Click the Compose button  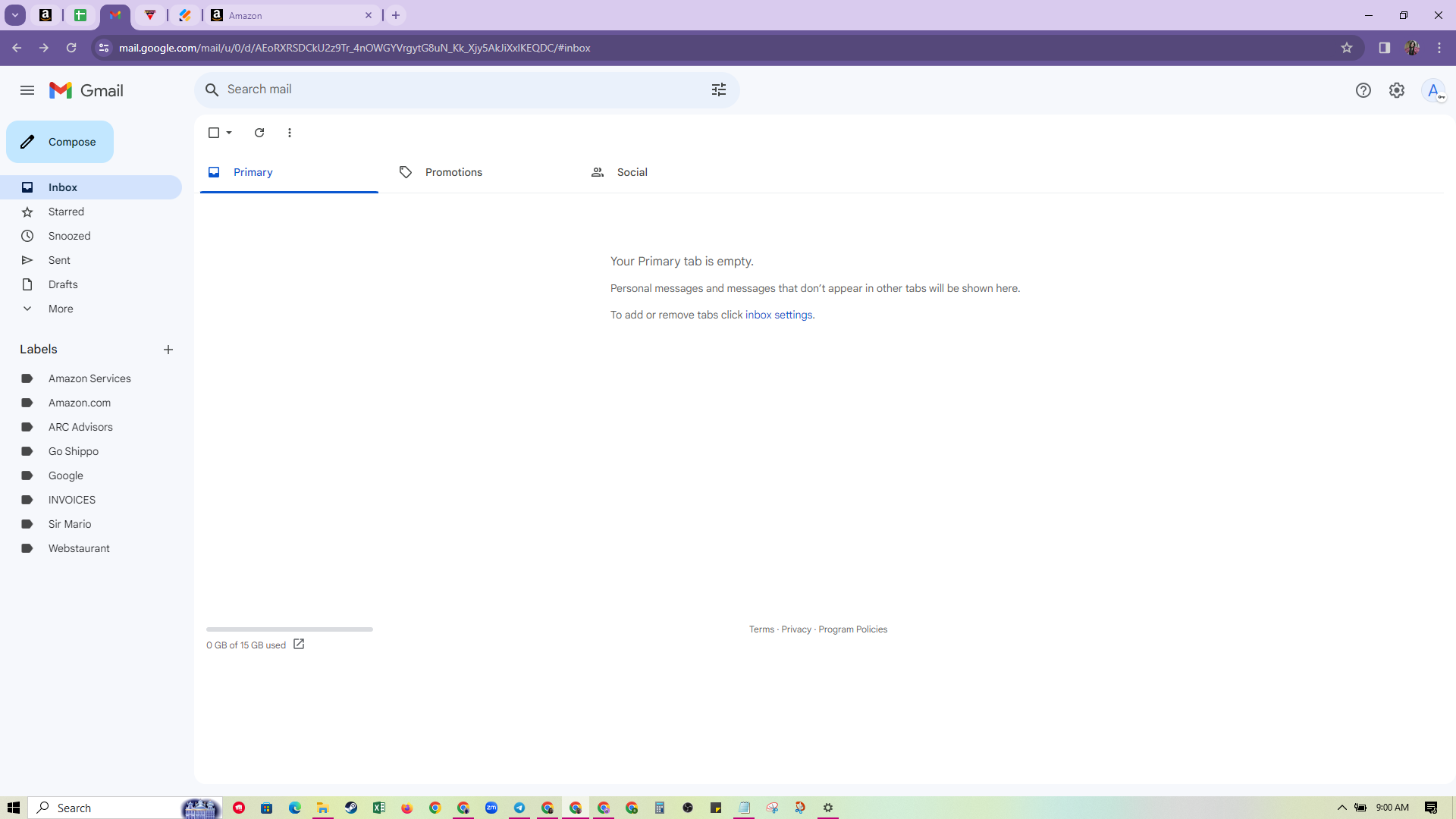60,142
